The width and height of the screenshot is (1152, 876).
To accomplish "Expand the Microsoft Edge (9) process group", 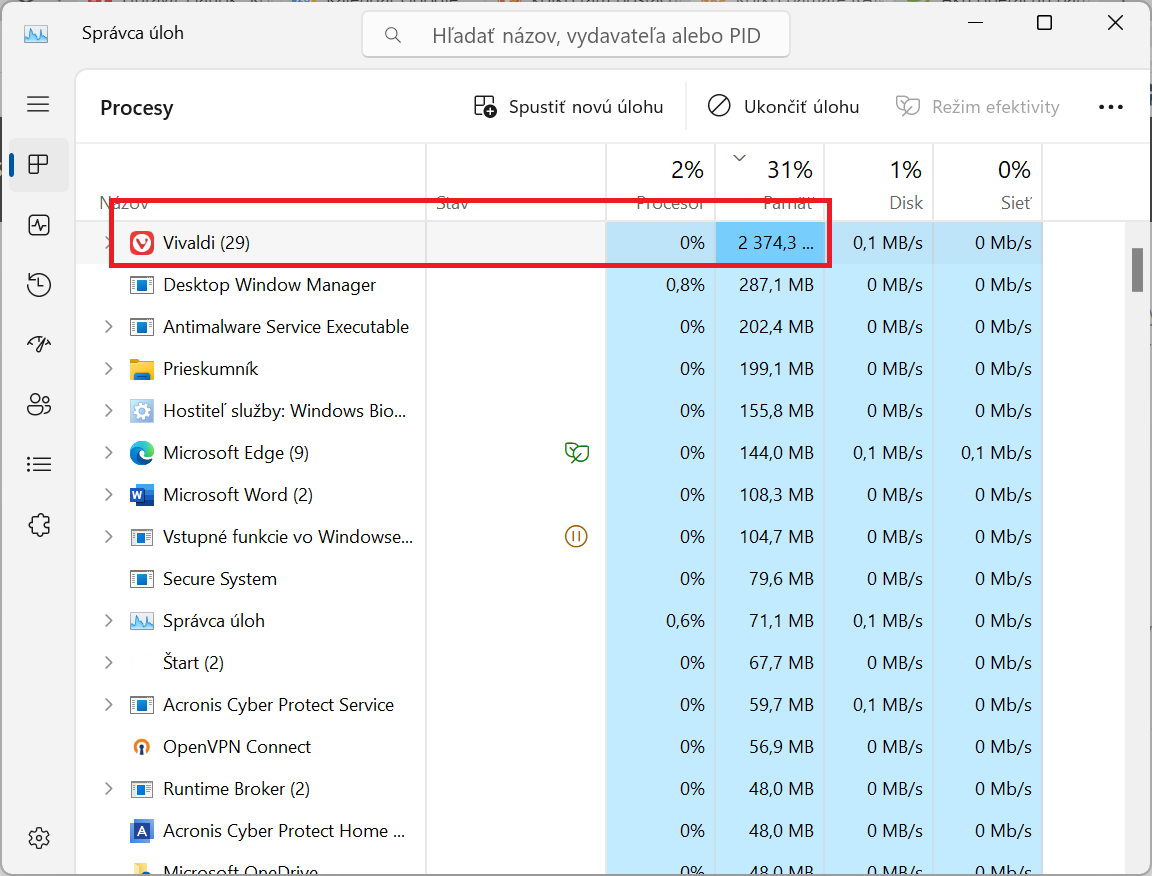I will (109, 453).
